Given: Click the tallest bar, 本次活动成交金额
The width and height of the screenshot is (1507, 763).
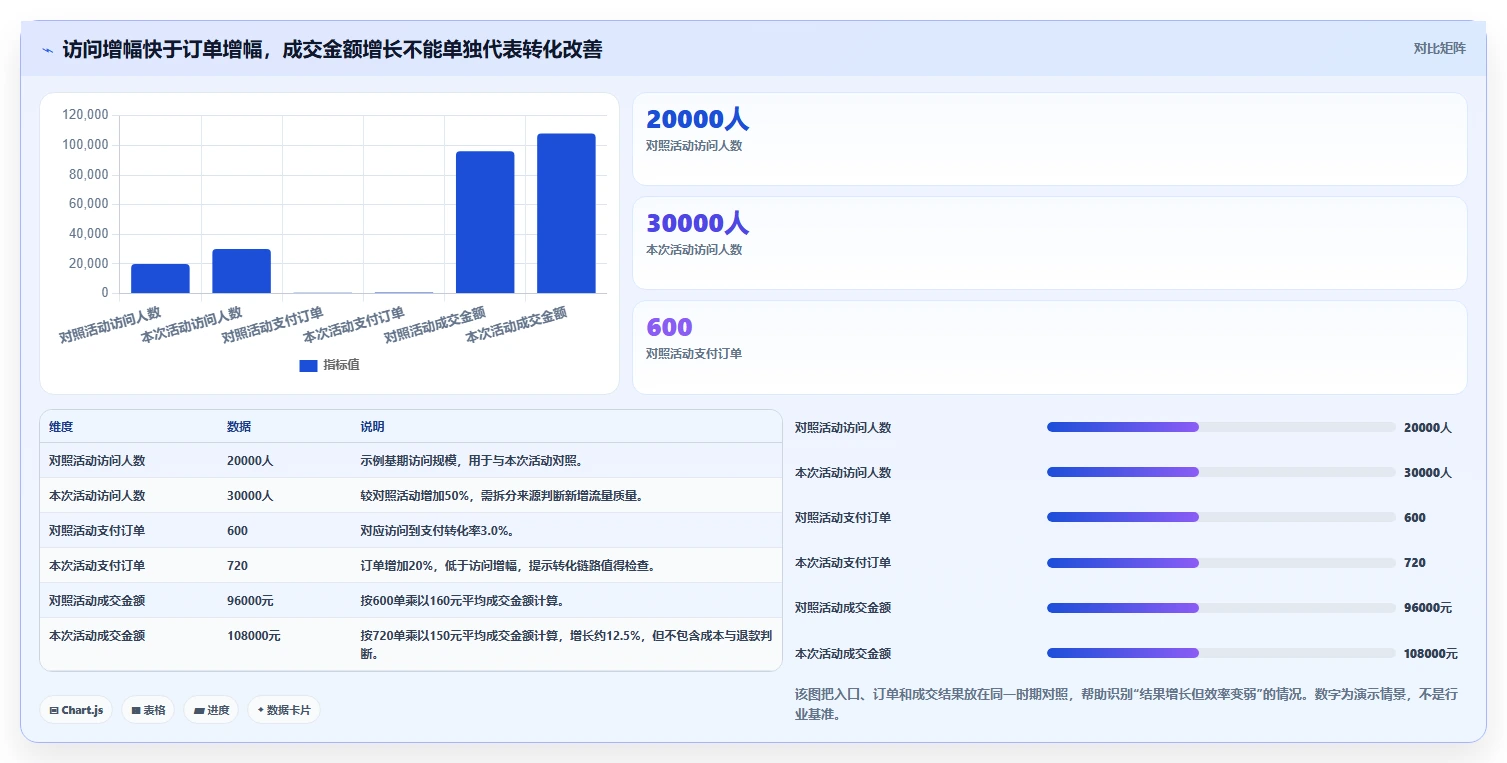Looking at the screenshot, I should [566, 213].
